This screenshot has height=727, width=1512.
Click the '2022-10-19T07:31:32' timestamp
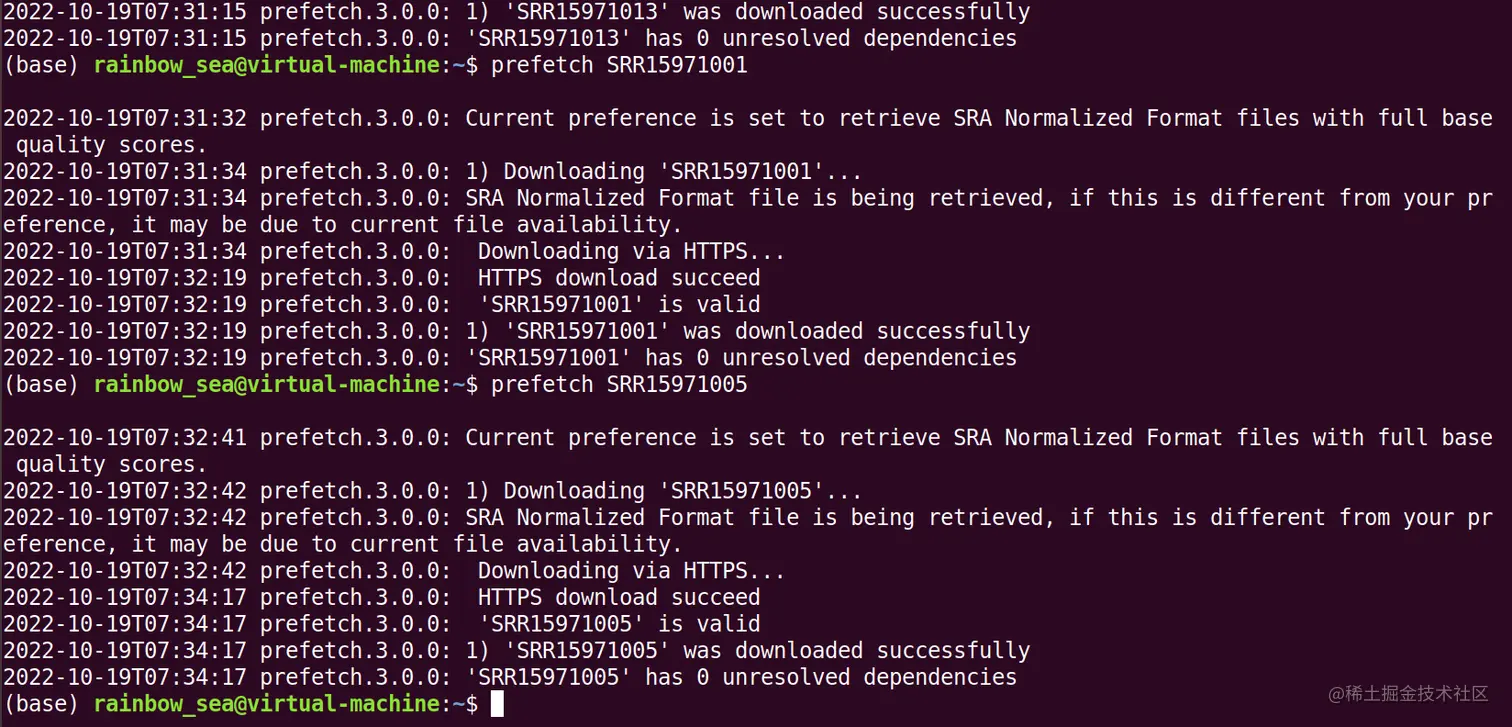click(125, 118)
